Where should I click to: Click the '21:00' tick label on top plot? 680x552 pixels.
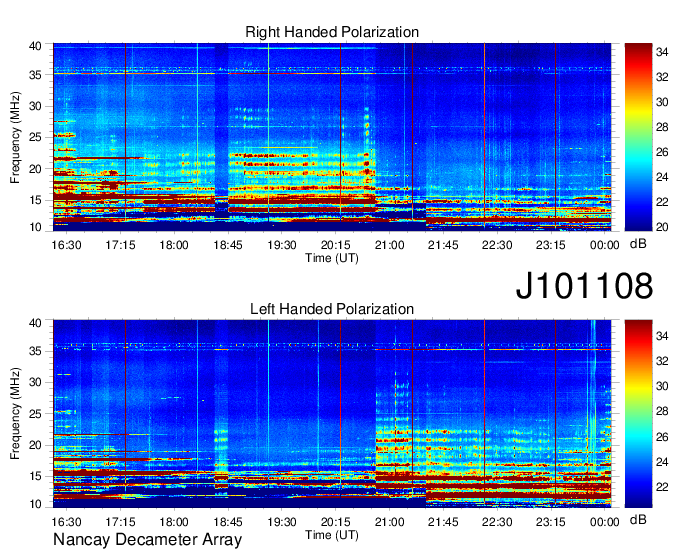coord(389,245)
